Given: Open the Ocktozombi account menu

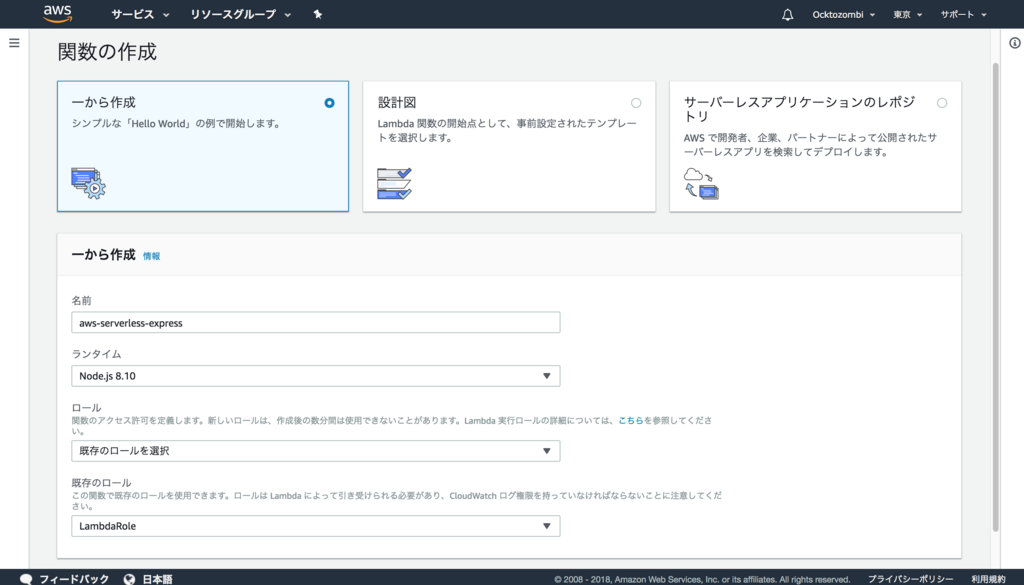Looking at the screenshot, I should (843, 14).
